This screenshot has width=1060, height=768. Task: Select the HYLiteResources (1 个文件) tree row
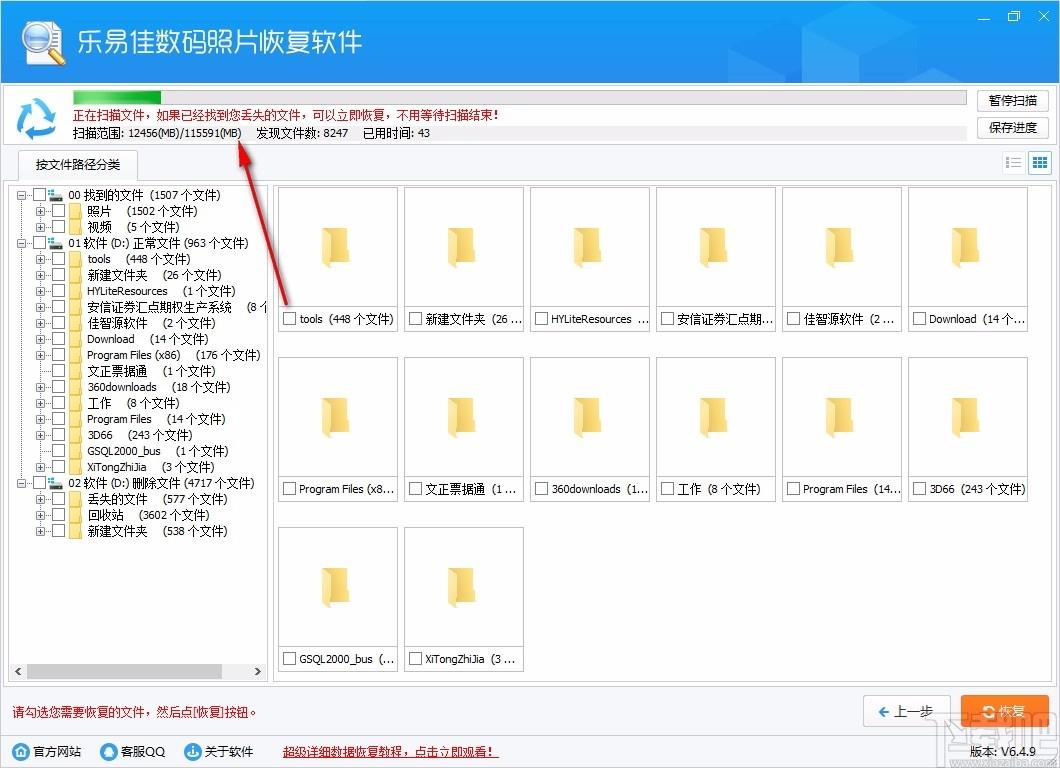click(161, 291)
